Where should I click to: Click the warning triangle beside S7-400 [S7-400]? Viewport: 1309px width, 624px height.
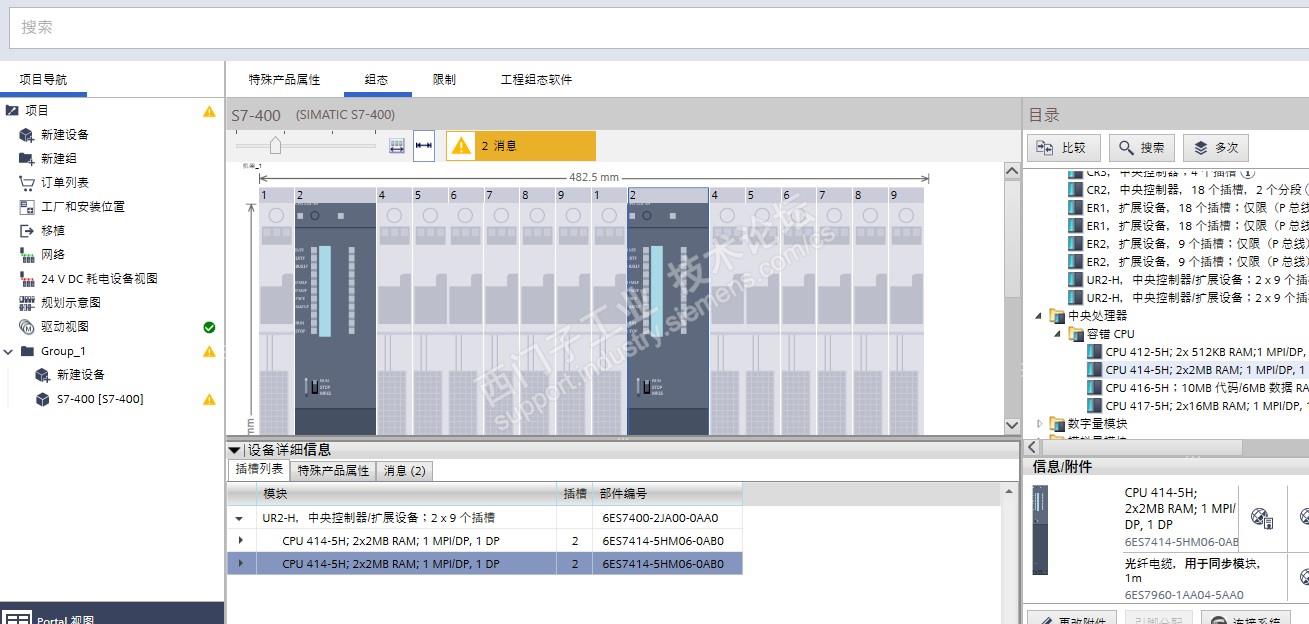[209, 399]
